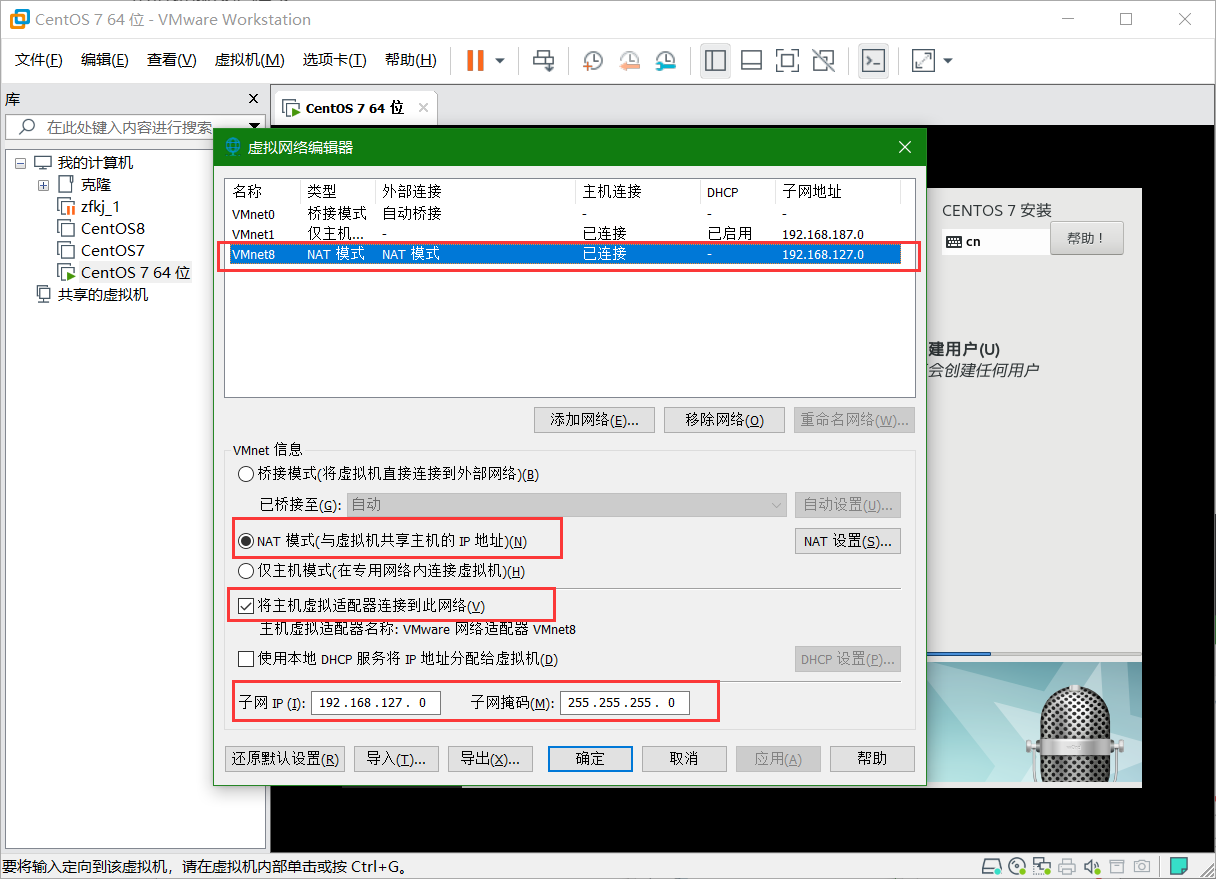This screenshot has width=1216, height=879.
Task: Click the hard disk status bar icon
Action: tap(992, 866)
